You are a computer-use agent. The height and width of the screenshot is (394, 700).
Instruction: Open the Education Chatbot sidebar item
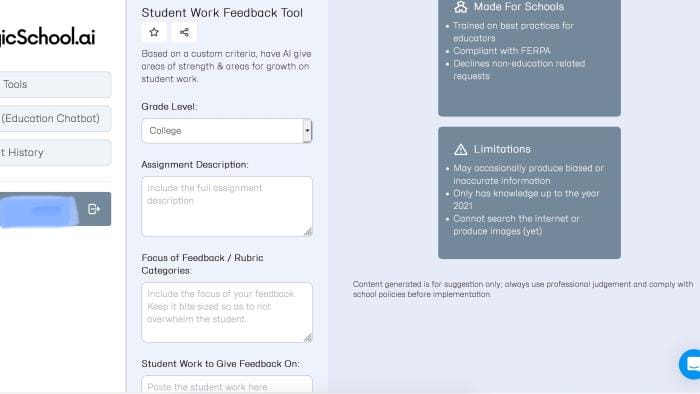(55, 119)
